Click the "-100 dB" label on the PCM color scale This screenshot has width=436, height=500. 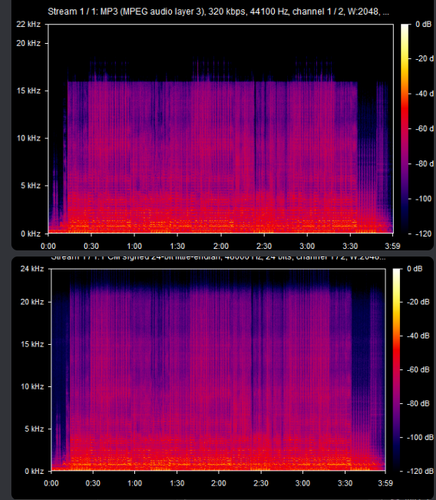click(x=419, y=437)
